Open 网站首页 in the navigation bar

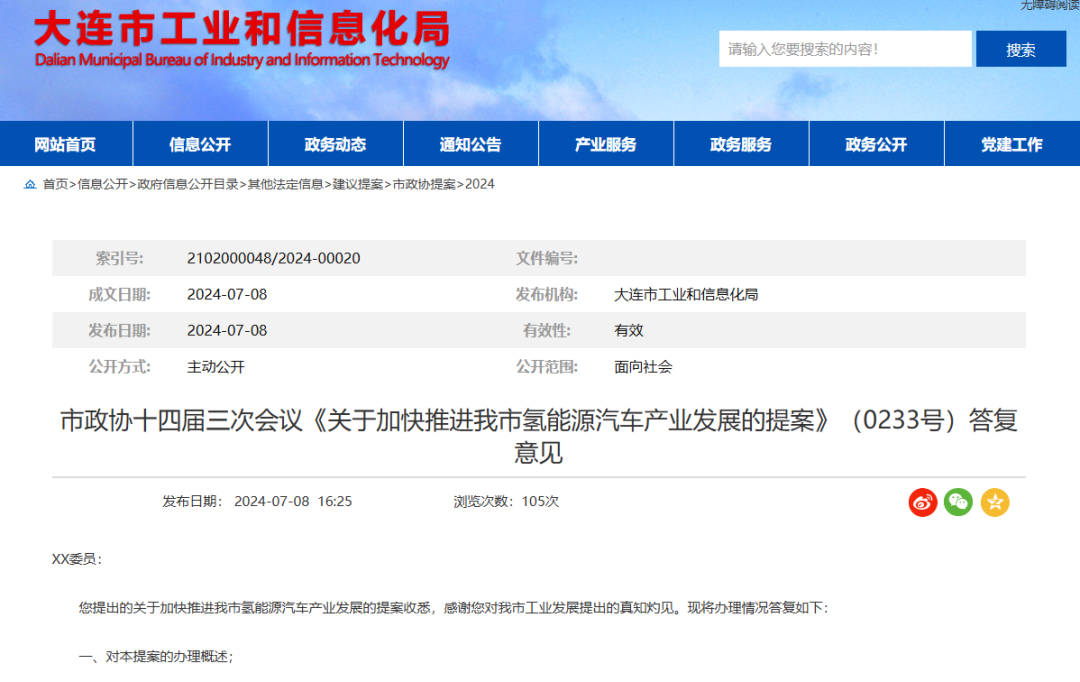65,144
